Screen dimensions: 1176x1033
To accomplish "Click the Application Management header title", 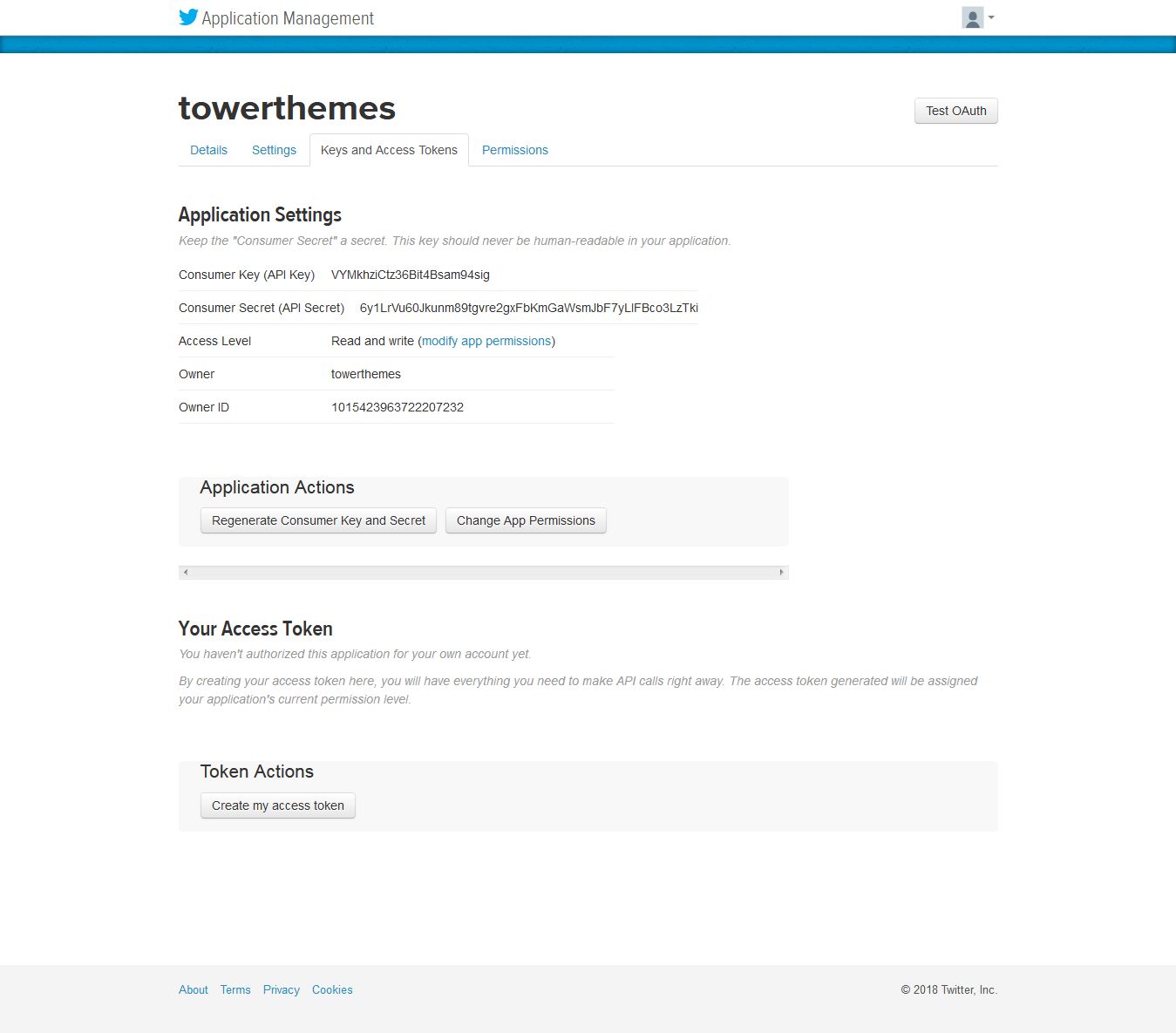I will (x=288, y=18).
